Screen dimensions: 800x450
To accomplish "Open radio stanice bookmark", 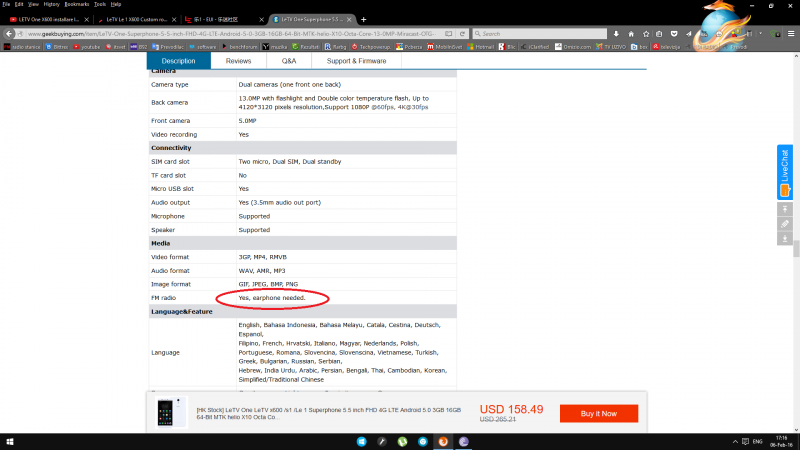I will tap(22, 47).
